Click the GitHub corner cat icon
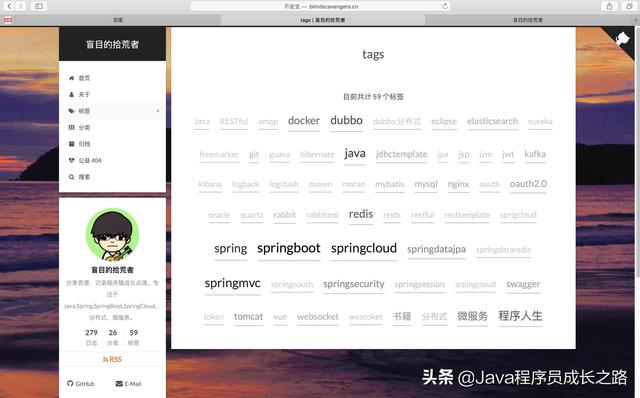This screenshot has height=398, width=640. click(x=622, y=39)
